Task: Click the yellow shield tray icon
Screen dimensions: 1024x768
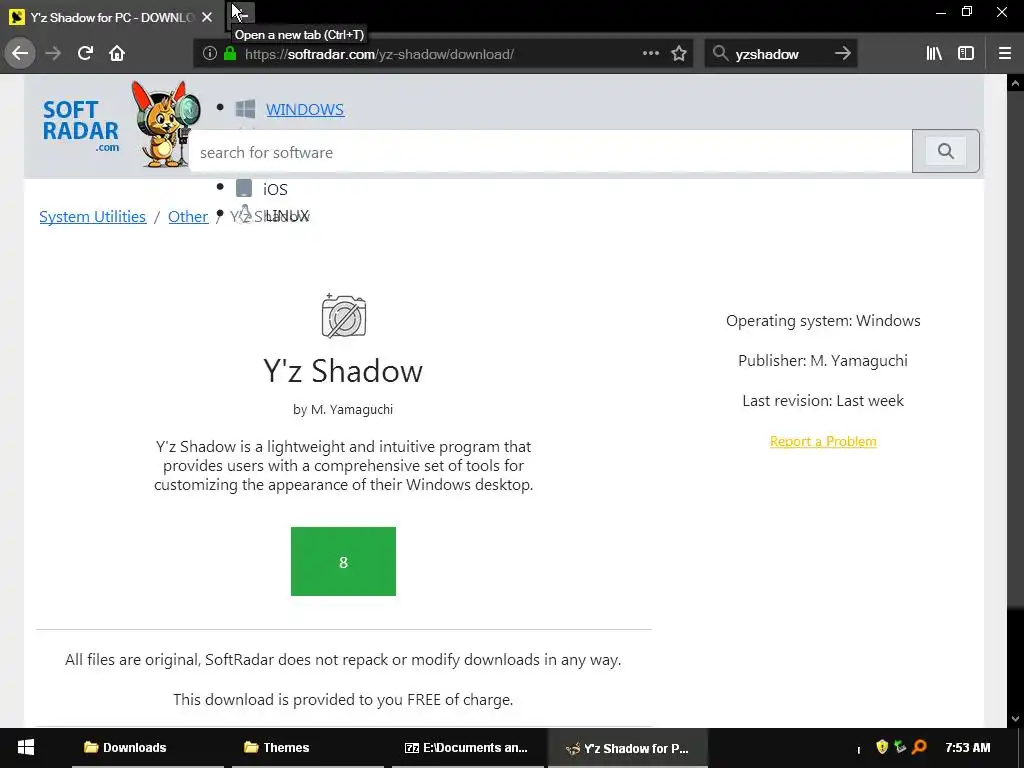Action: [x=882, y=747]
